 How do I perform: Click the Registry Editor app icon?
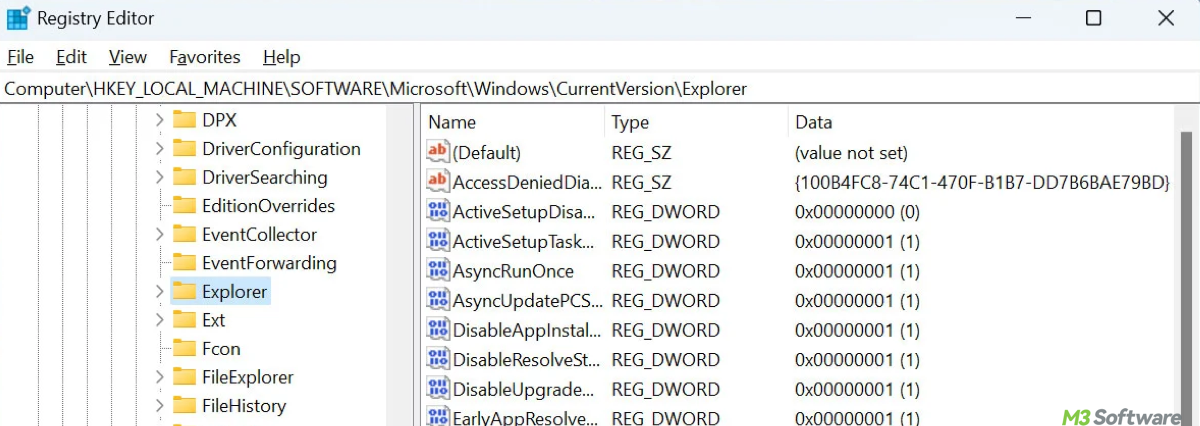(18, 18)
